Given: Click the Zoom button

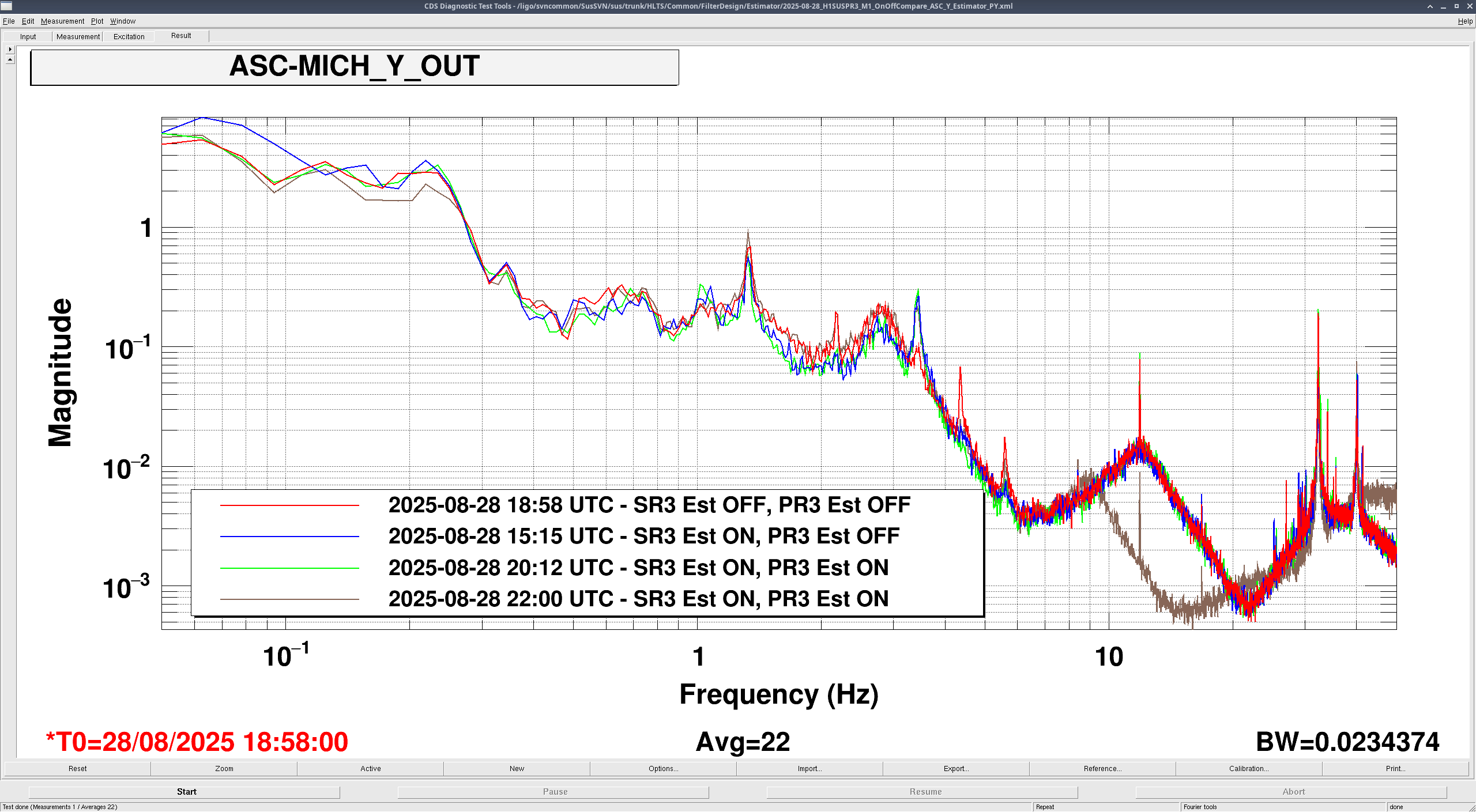Looking at the screenshot, I should 224,768.
